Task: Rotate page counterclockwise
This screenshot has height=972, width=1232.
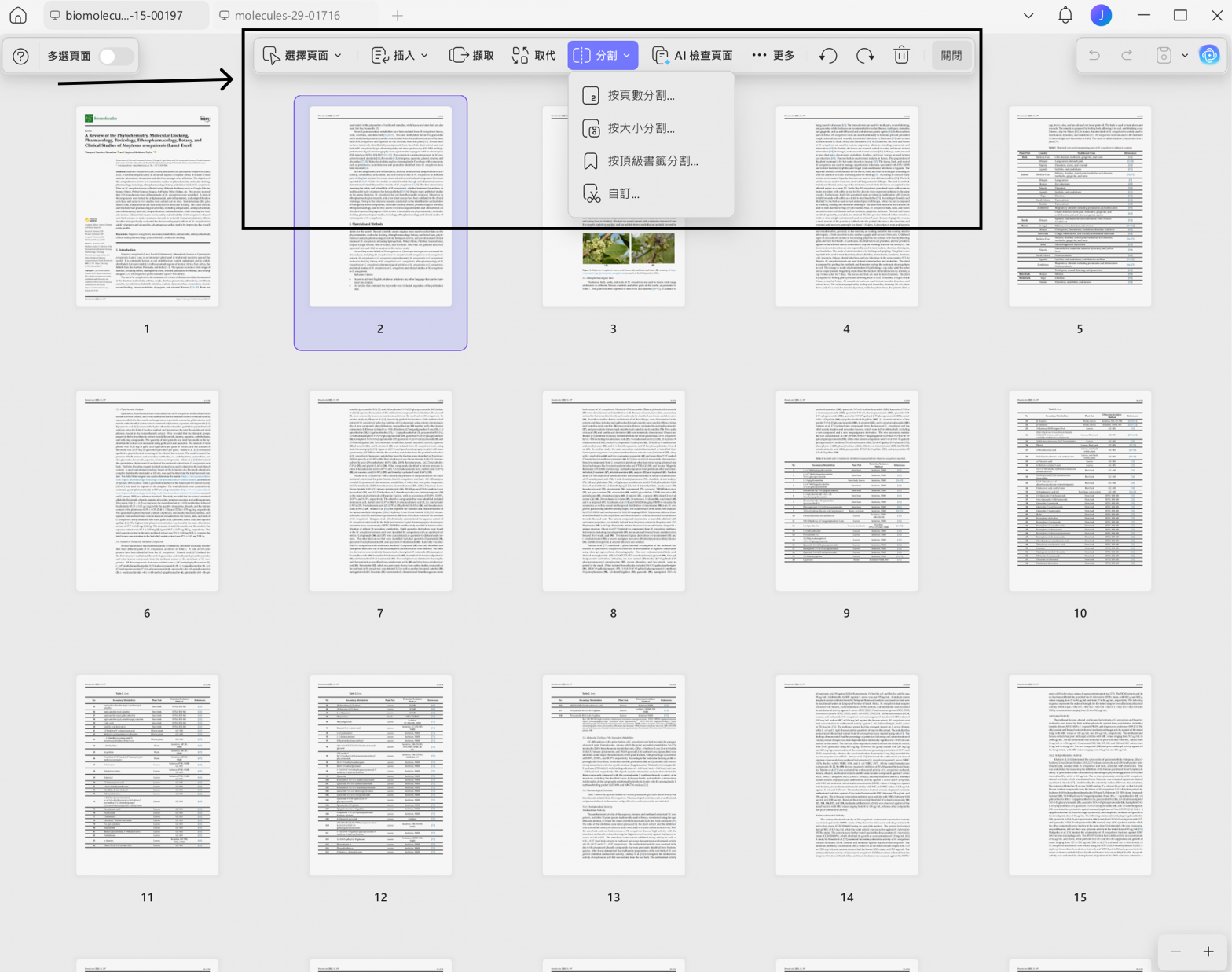Action: tap(828, 55)
